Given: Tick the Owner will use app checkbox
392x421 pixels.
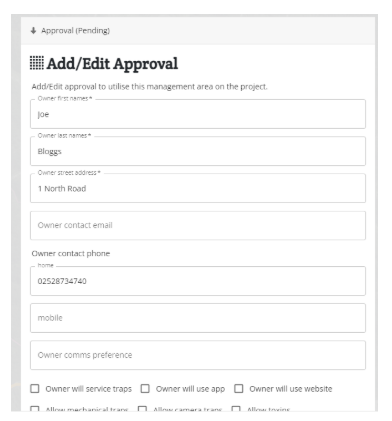Looking at the screenshot, I should click(145, 389).
